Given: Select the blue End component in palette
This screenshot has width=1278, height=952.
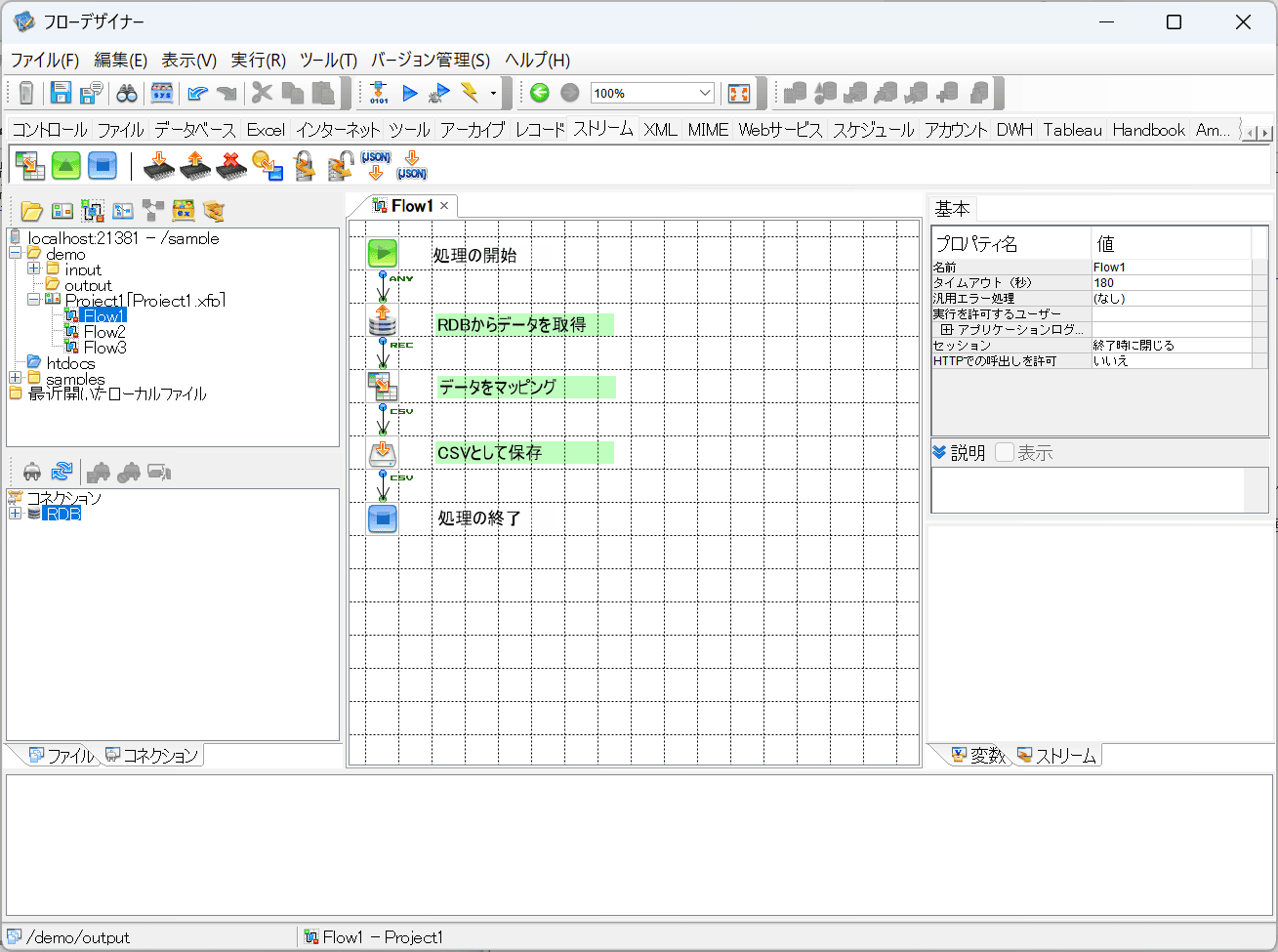Looking at the screenshot, I should 102,165.
